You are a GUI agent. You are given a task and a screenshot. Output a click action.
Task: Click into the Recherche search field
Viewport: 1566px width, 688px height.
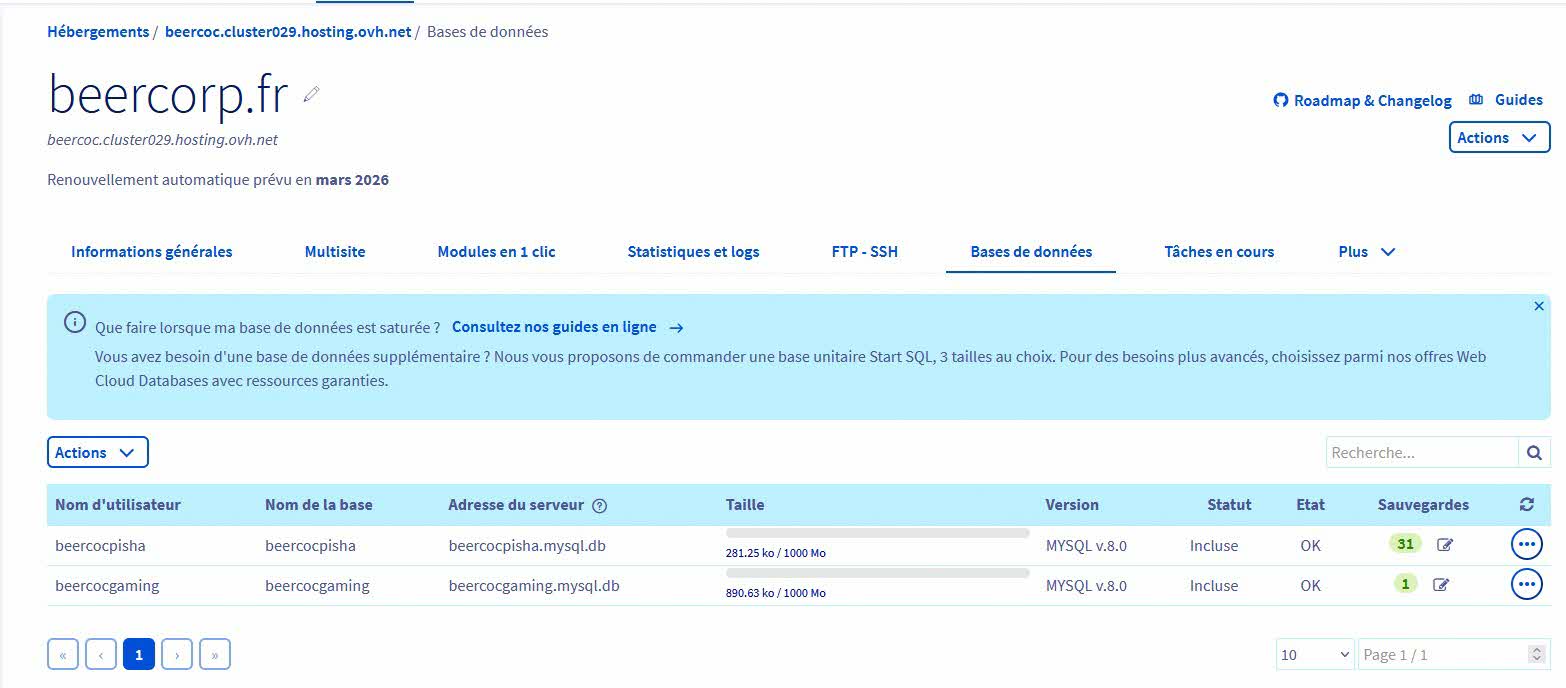[x=1421, y=453]
